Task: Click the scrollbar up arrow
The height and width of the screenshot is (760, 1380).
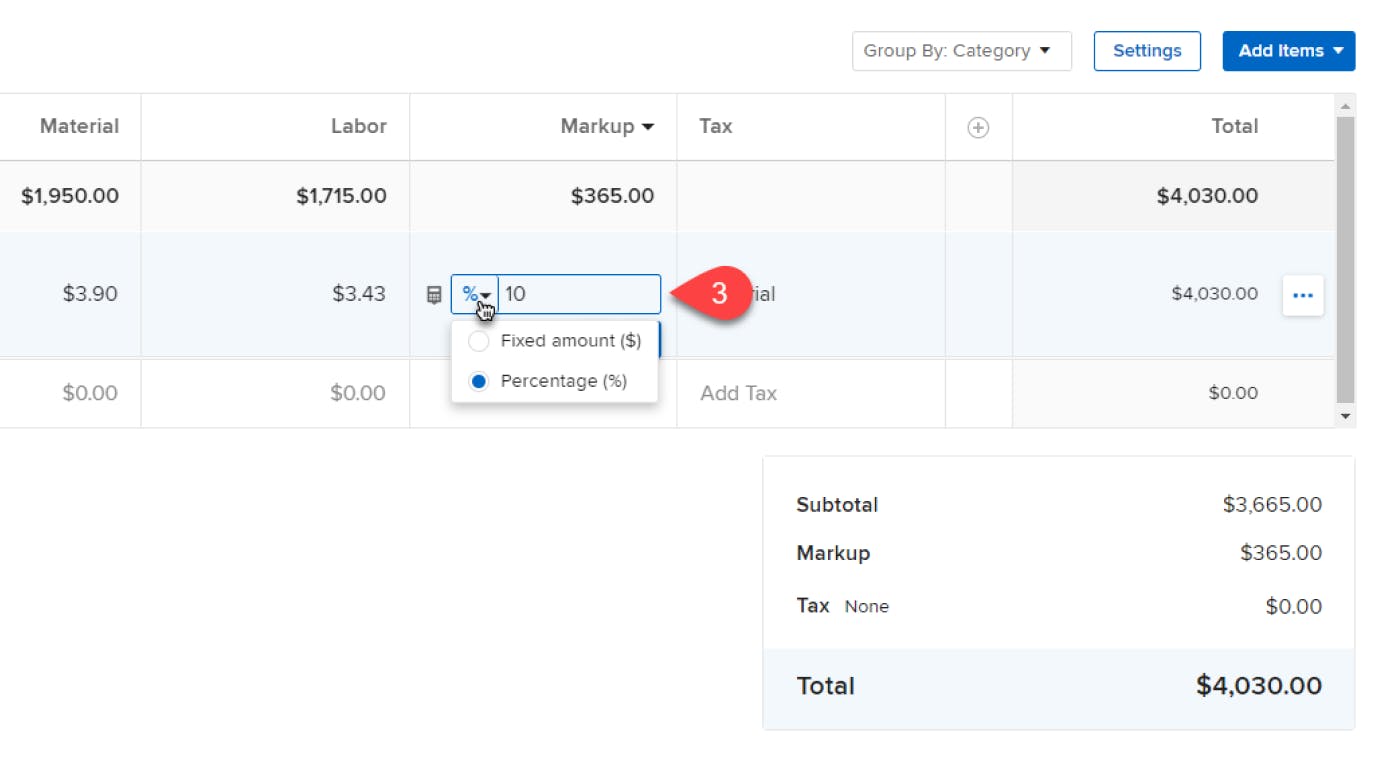Action: tap(1345, 106)
